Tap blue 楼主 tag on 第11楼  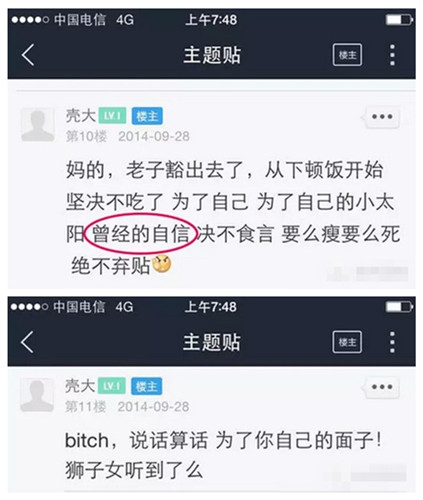[146, 386]
